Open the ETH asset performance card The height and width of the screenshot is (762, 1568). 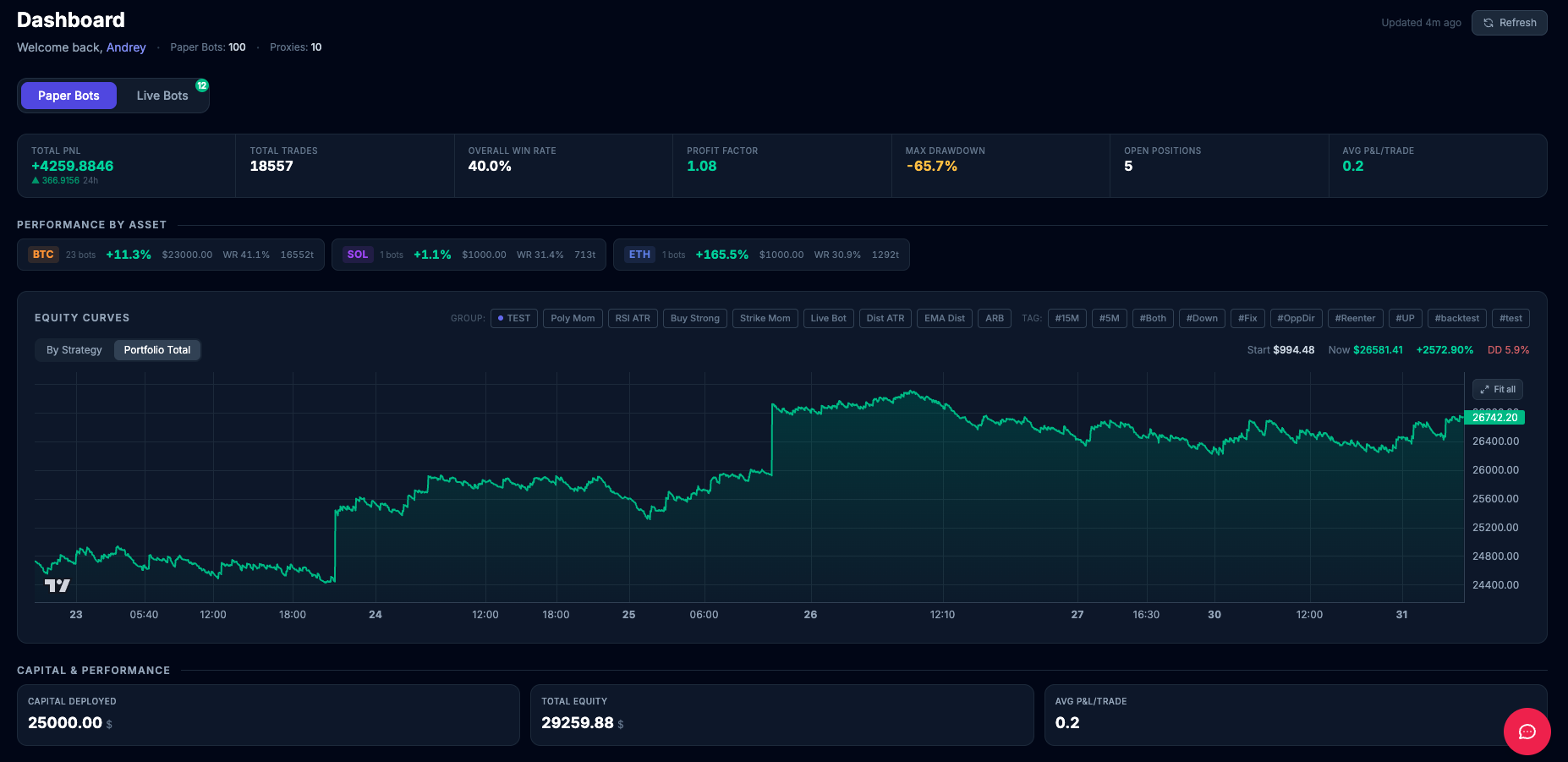761,255
